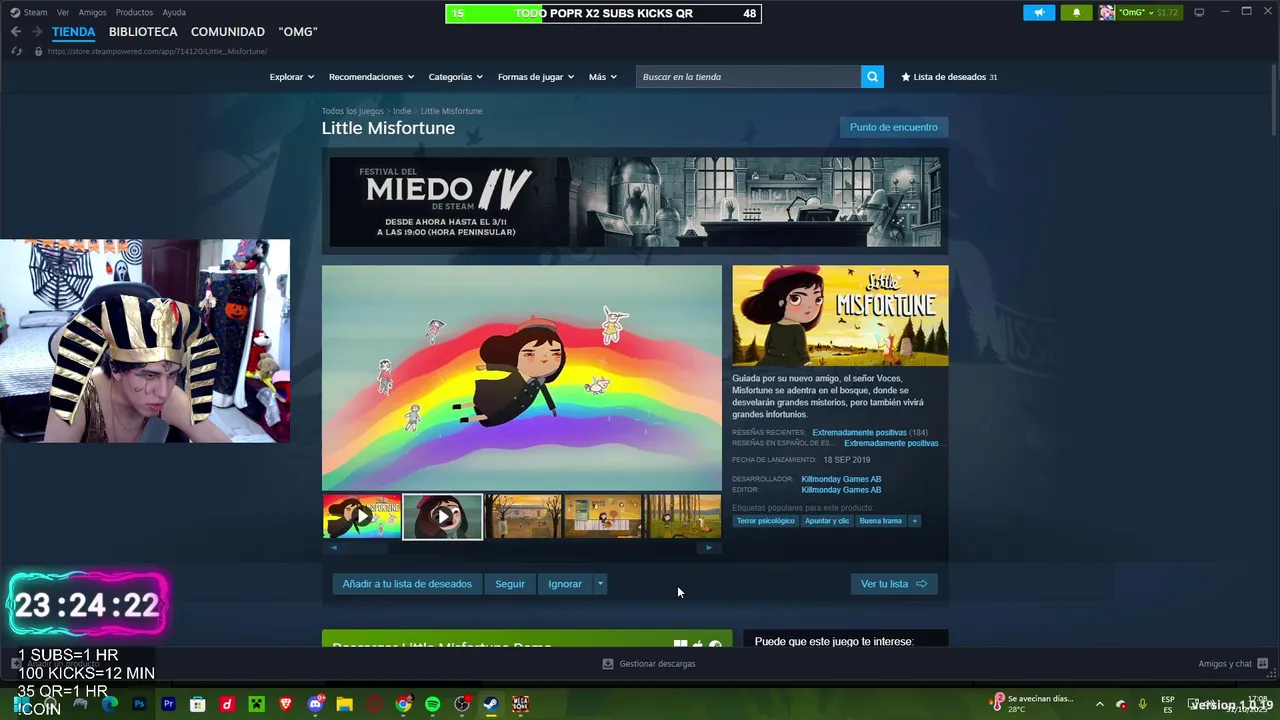Select the third screenshot thumbnail
1280x720 pixels.
[x=523, y=517]
